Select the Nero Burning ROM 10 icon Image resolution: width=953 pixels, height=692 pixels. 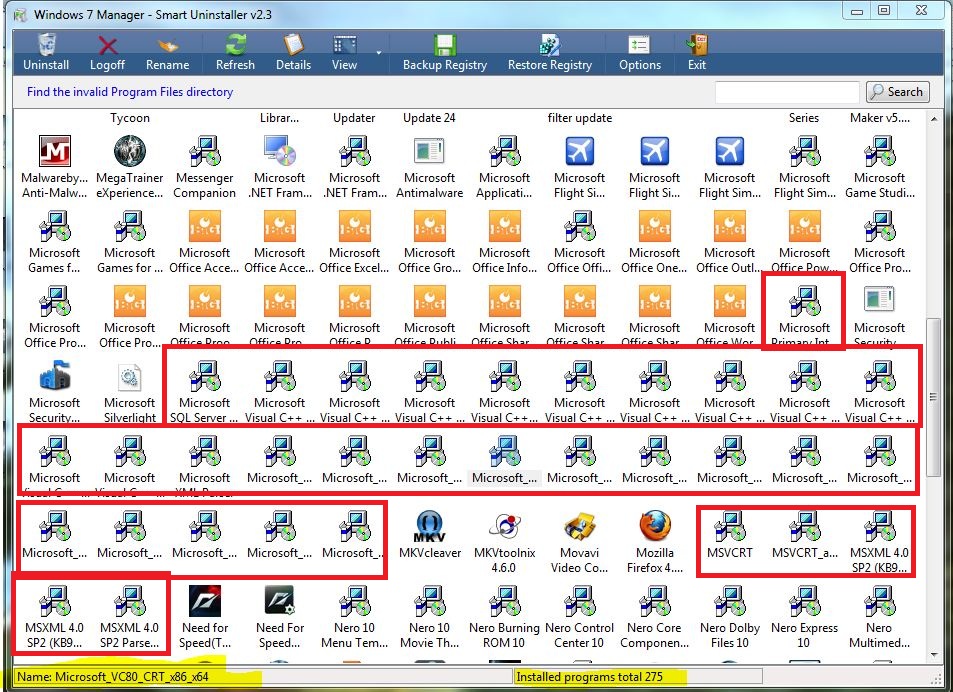(504, 601)
